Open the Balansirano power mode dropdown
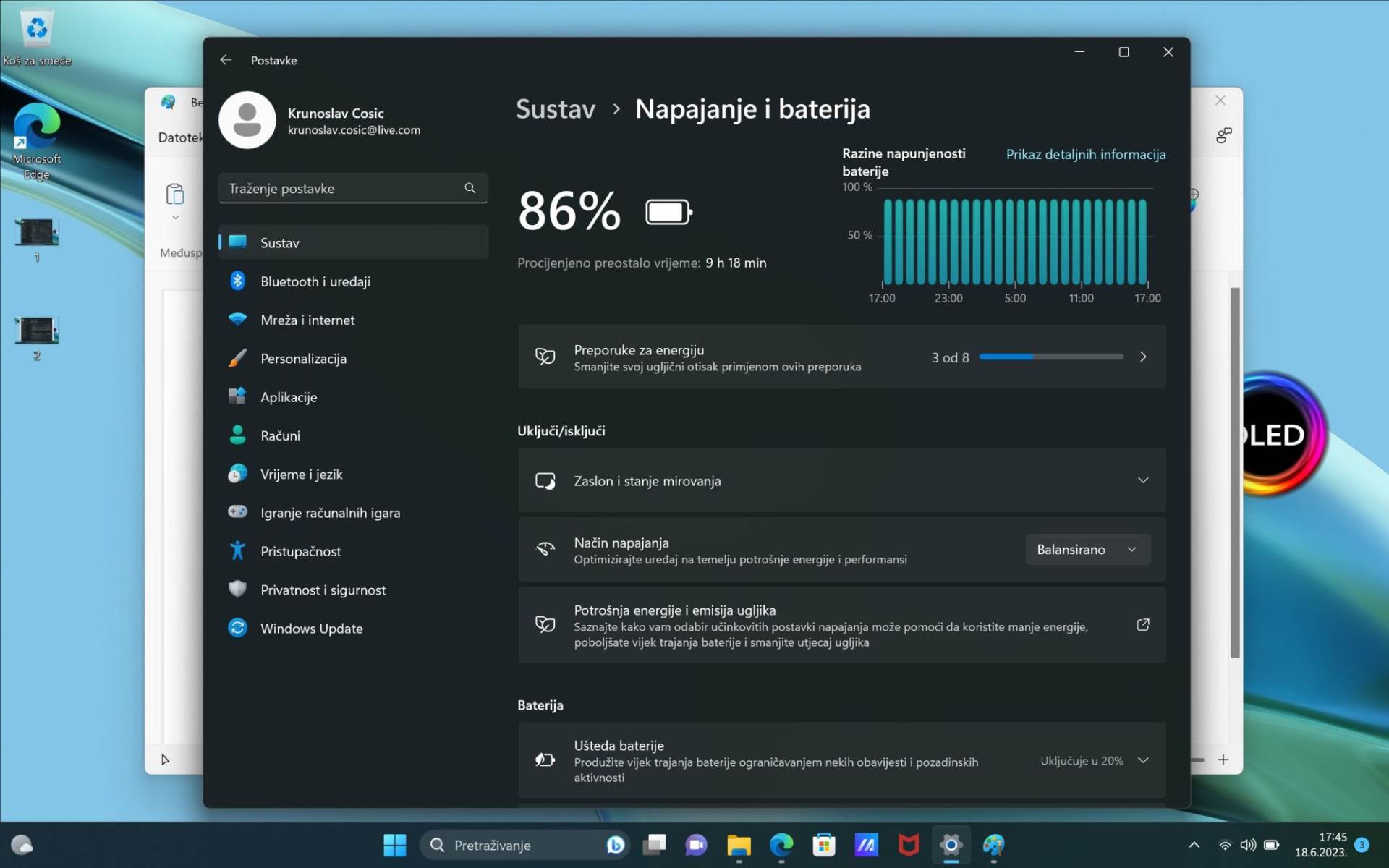 coord(1087,549)
